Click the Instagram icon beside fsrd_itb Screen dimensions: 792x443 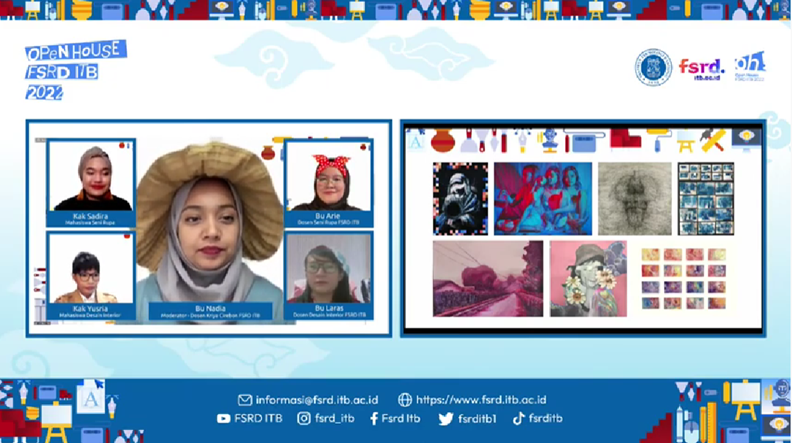[302, 419]
